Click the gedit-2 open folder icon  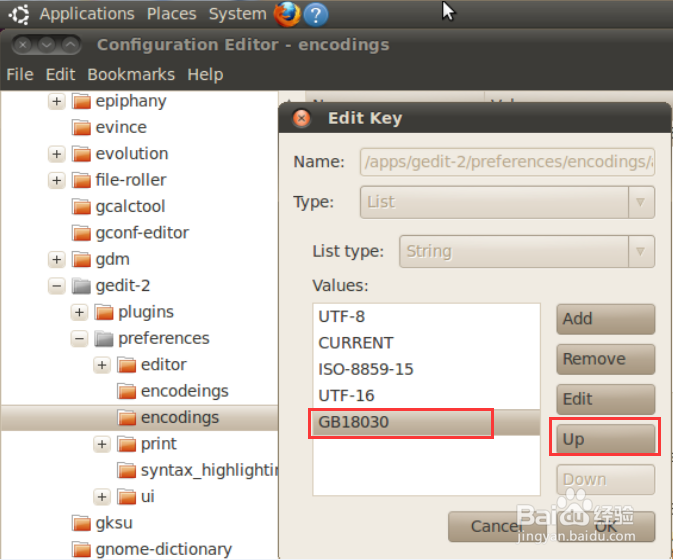[x=82, y=286]
